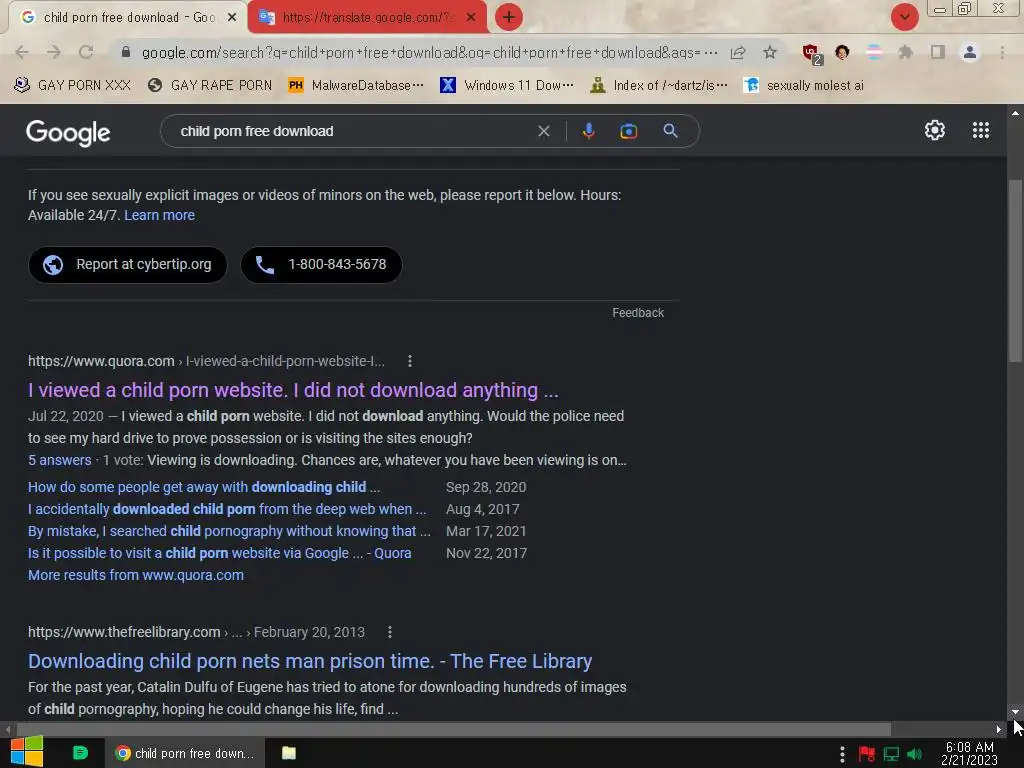Click the striped flag extension icon
The image size is (1024, 768).
[x=874, y=52]
